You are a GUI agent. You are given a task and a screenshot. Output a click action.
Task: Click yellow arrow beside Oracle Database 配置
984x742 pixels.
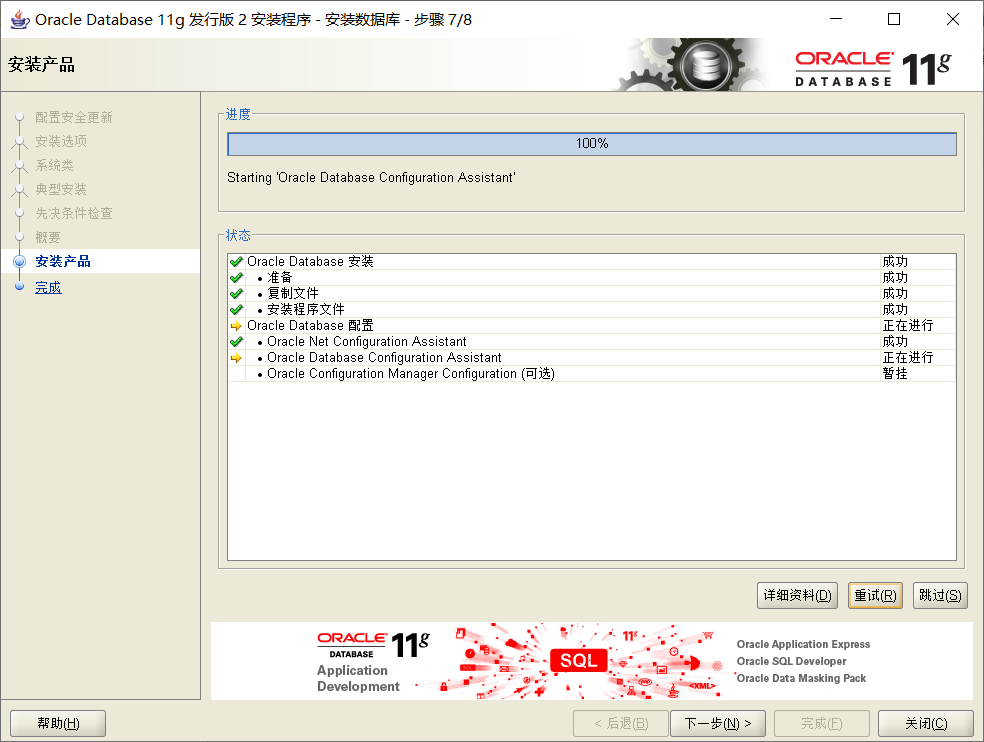(236, 326)
